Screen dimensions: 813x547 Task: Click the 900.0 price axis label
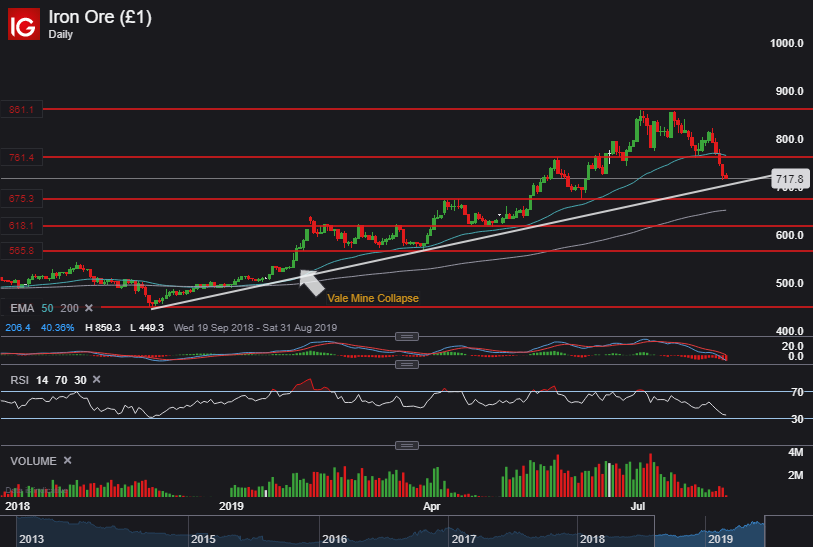click(789, 91)
